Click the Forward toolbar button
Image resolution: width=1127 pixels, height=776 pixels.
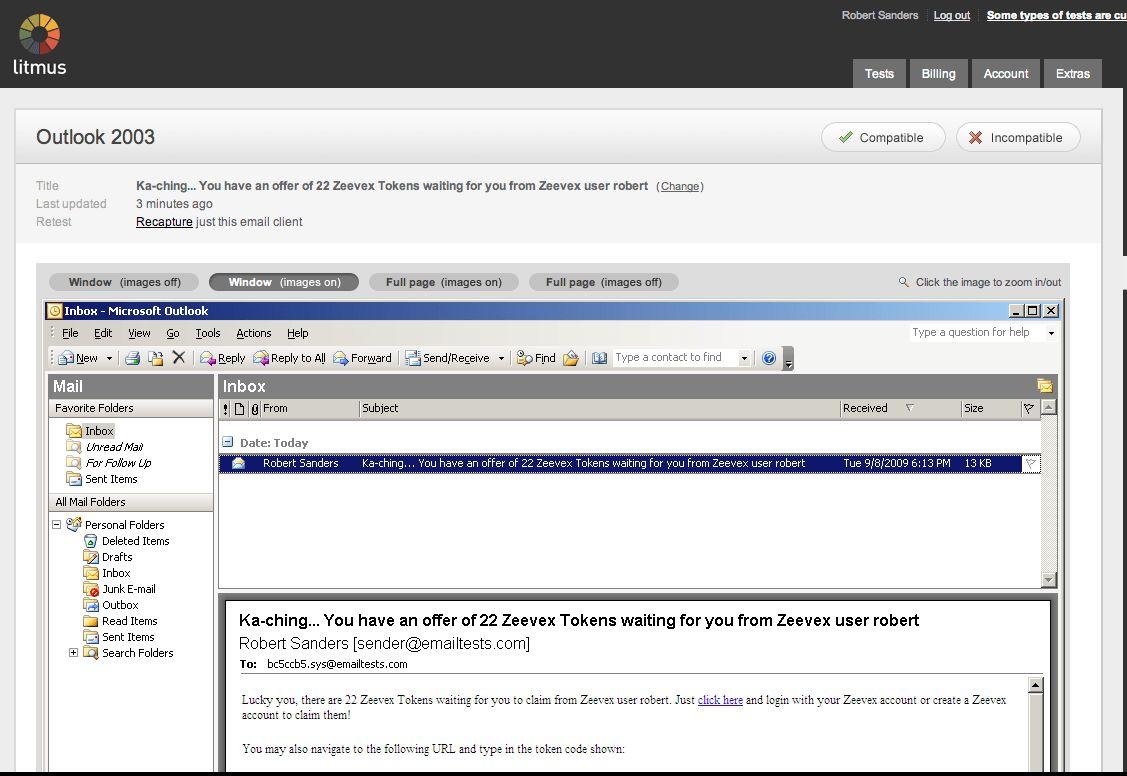tap(362, 358)
